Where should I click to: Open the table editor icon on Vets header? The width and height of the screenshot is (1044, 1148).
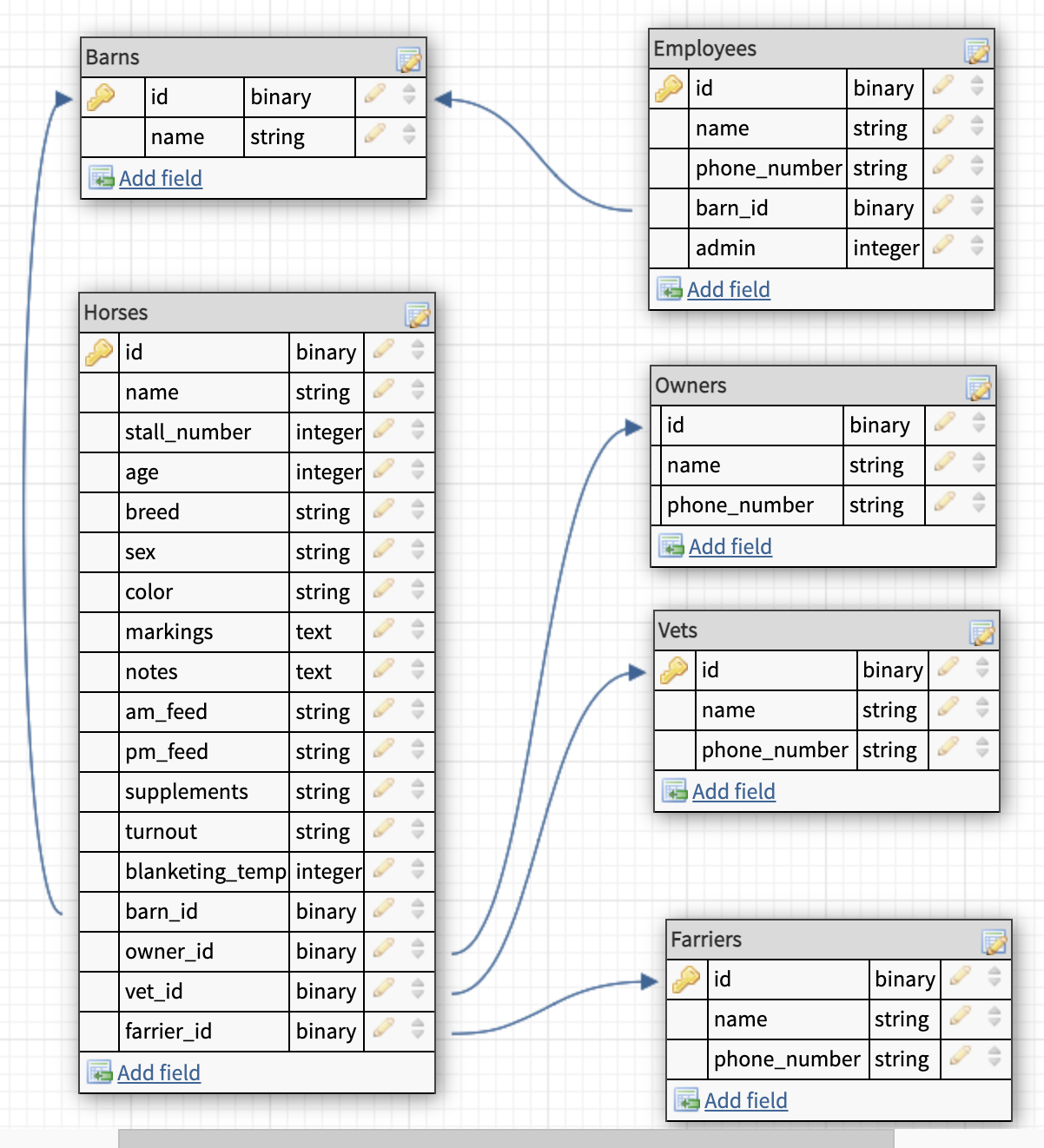(982, 631)
